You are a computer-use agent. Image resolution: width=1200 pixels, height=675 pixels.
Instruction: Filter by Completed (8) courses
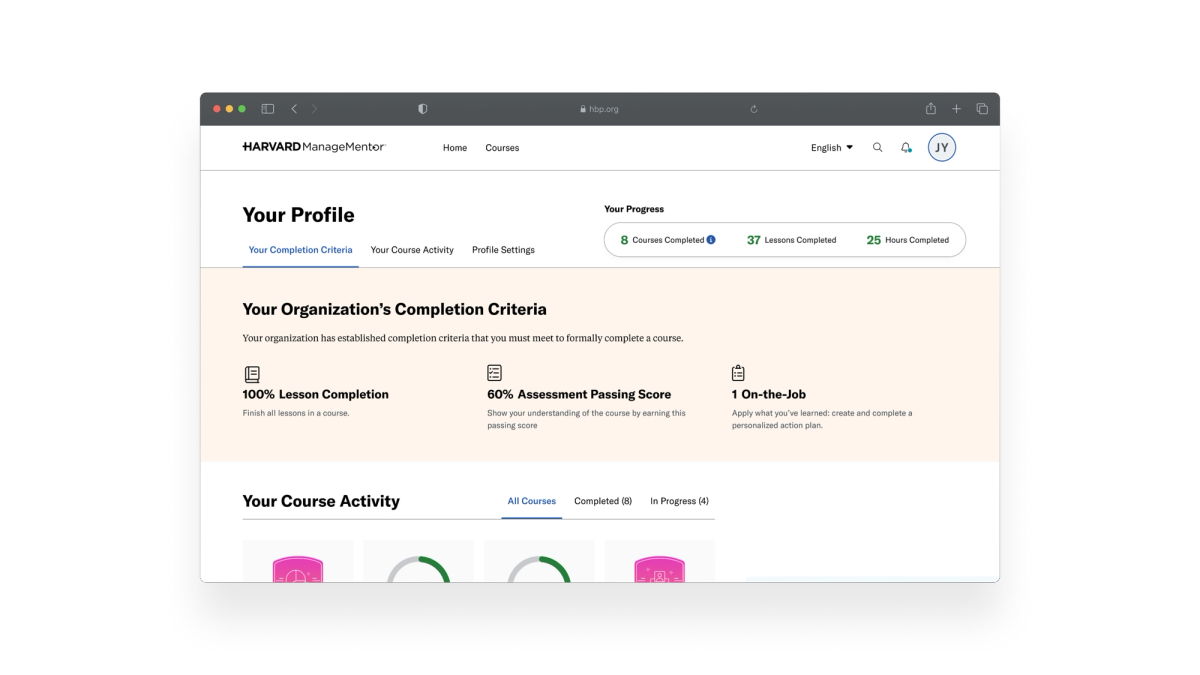(603, 501)
